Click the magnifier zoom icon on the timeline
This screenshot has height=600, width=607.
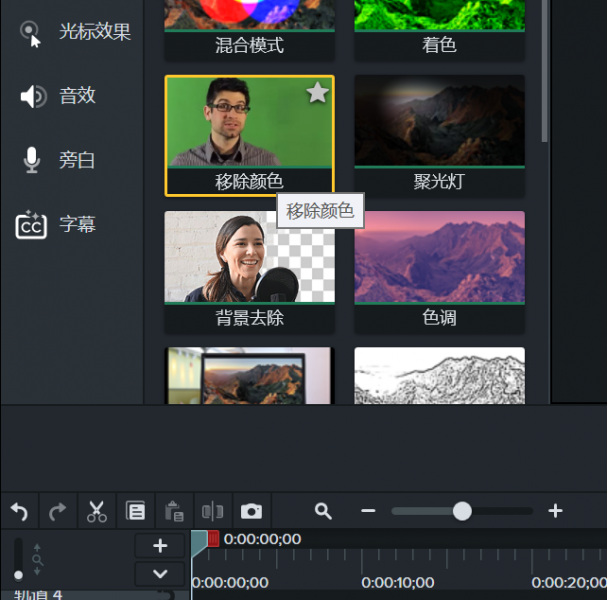point(323,511)
